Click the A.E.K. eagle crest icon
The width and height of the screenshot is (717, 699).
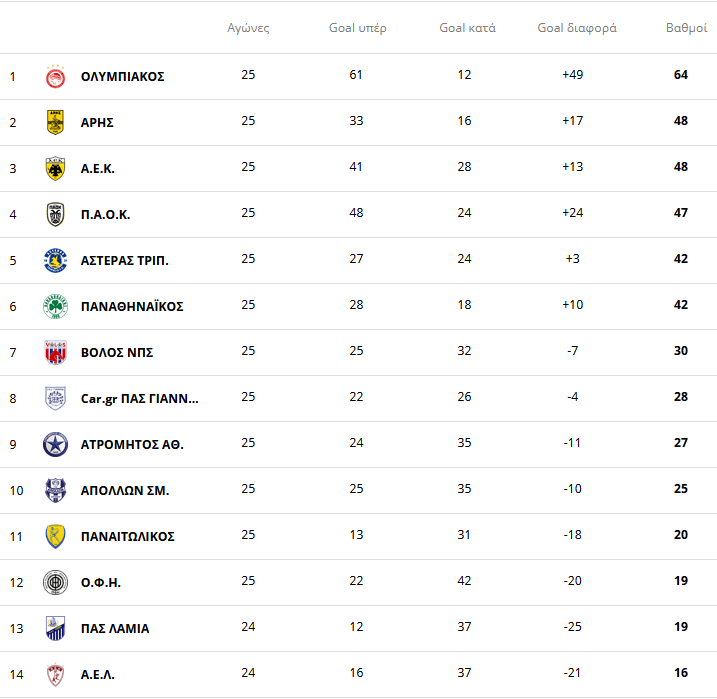pyautogui.click(x=55, y=169)
